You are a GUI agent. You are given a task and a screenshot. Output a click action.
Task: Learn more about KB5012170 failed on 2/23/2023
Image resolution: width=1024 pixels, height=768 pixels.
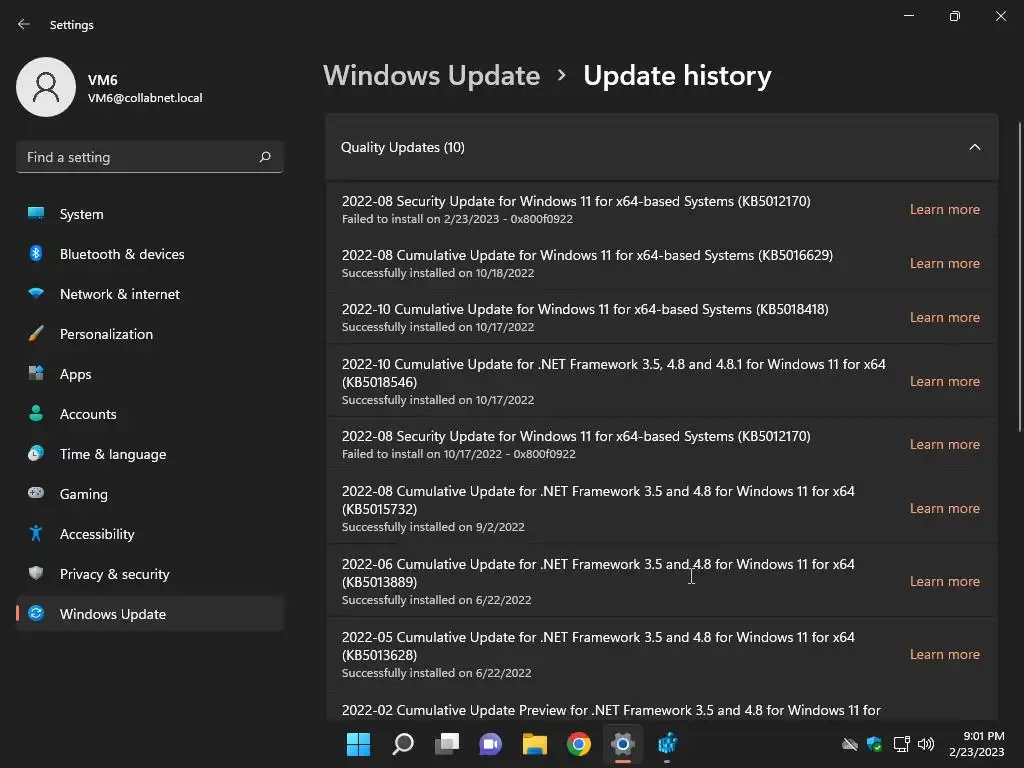[944, 209]
